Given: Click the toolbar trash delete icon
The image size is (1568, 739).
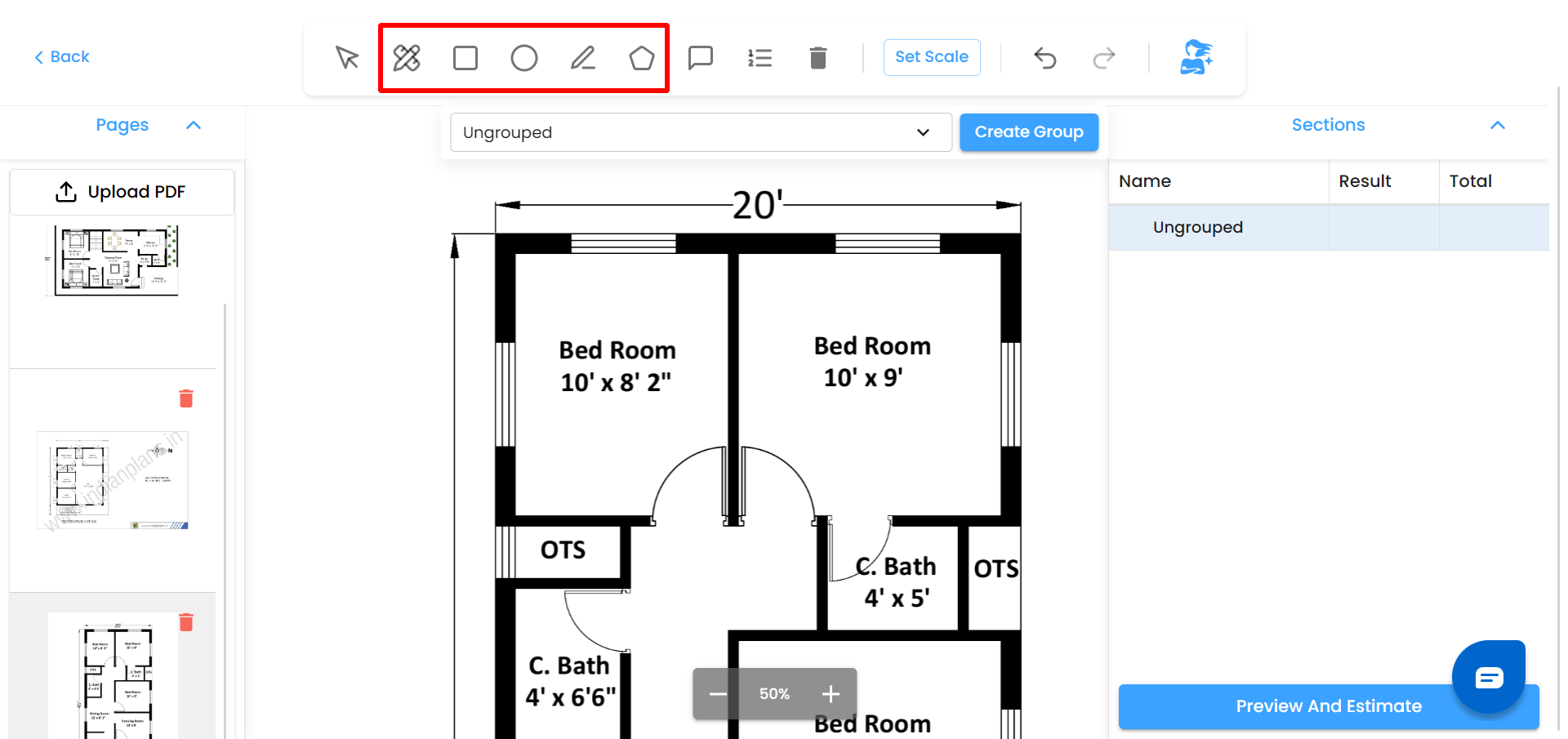Looking at the screenshot, I should pos(818,58).
